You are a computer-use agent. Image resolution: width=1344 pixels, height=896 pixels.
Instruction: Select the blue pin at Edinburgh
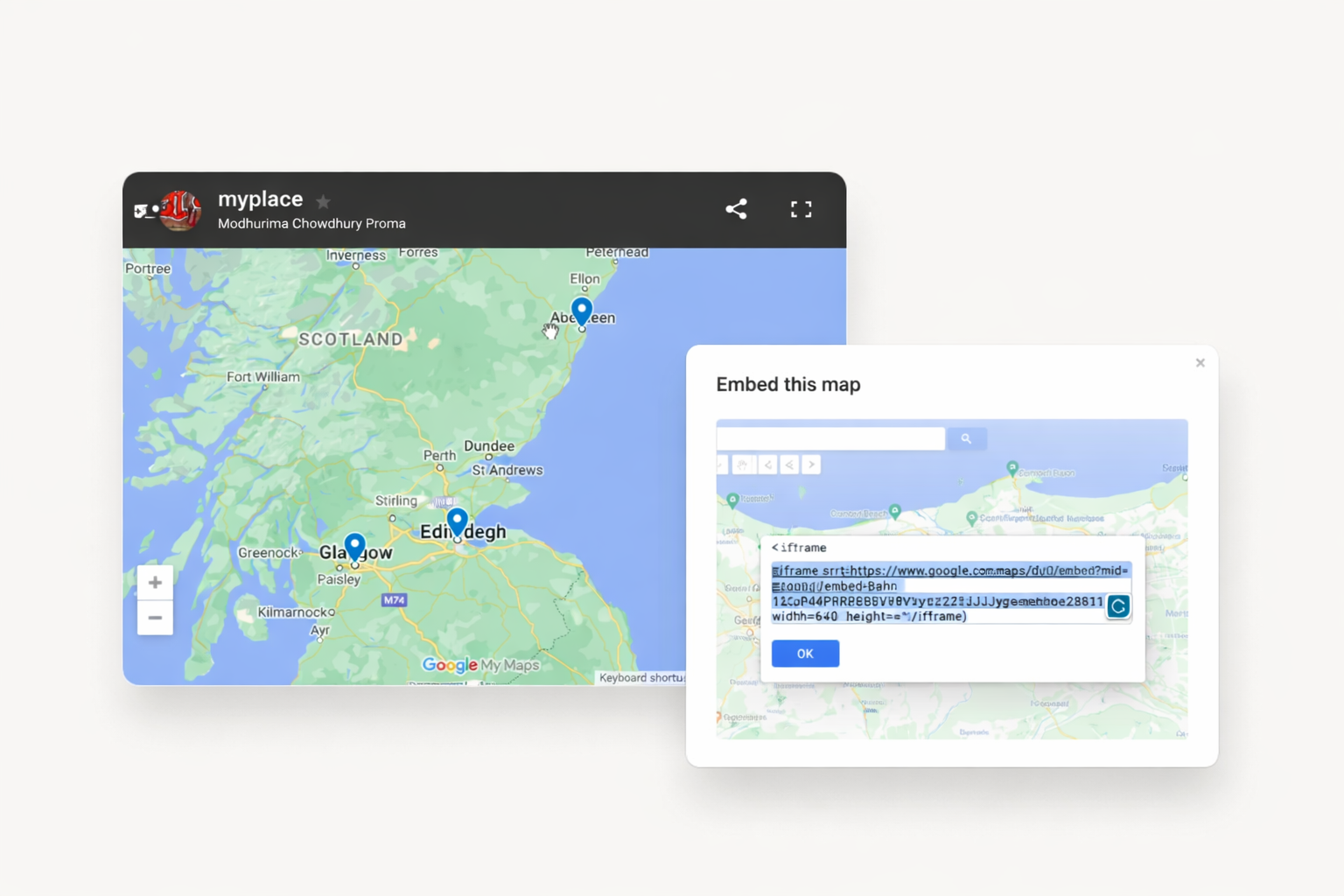[x=457, y=521]
